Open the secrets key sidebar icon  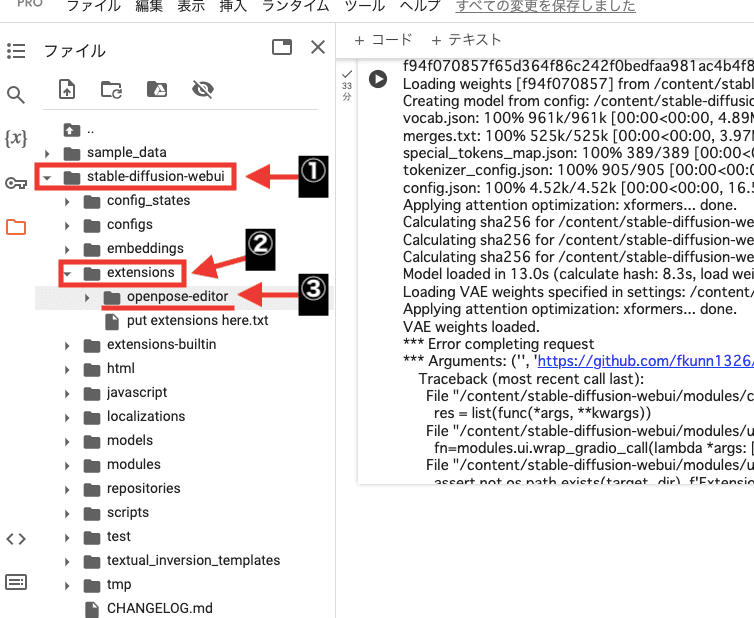[x=16, y=183]
